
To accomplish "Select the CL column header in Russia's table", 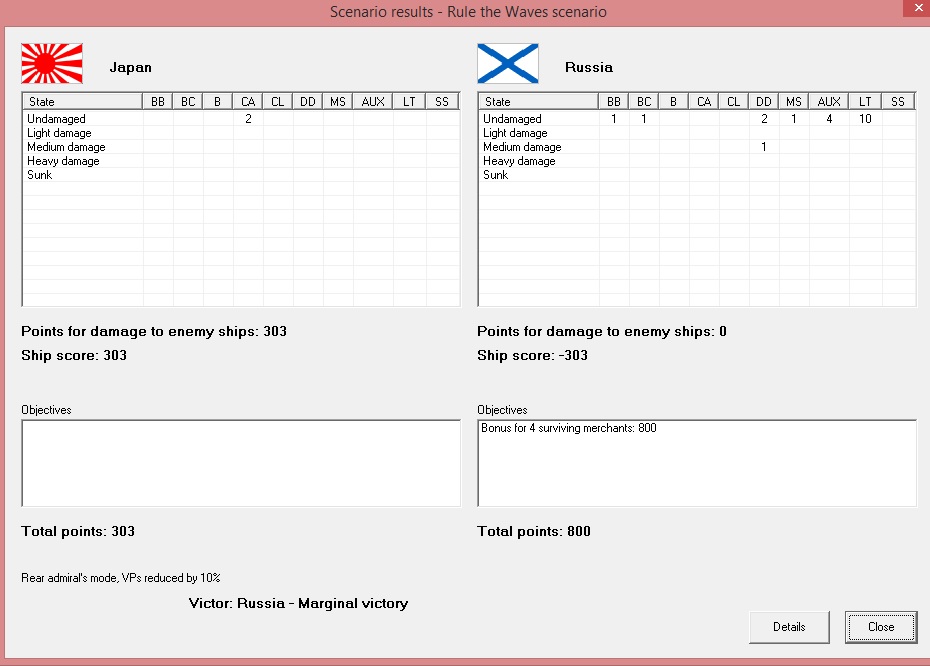I will (x=734, y=101).
